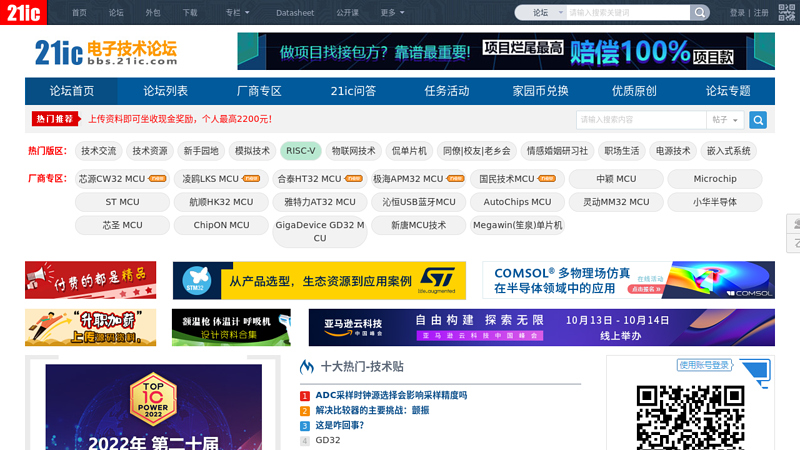Open the 凌鸥LKS MCU vendor zone
The height and width of the screenshot is (450, 800).
[x=221, y=179]
